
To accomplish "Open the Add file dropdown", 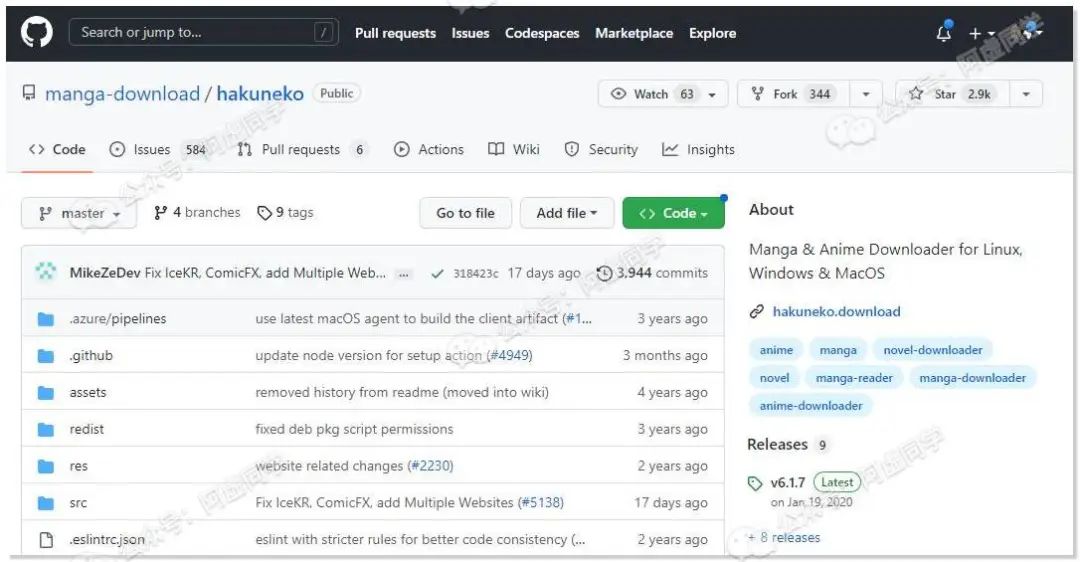I will tap(566, 214).
